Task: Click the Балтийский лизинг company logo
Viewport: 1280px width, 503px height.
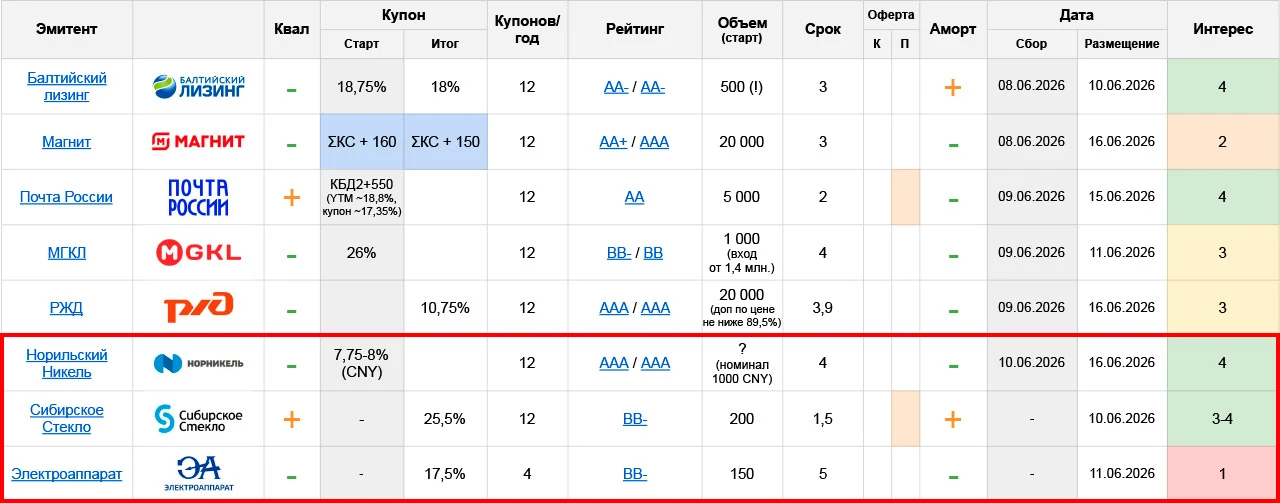Action: 198,87
